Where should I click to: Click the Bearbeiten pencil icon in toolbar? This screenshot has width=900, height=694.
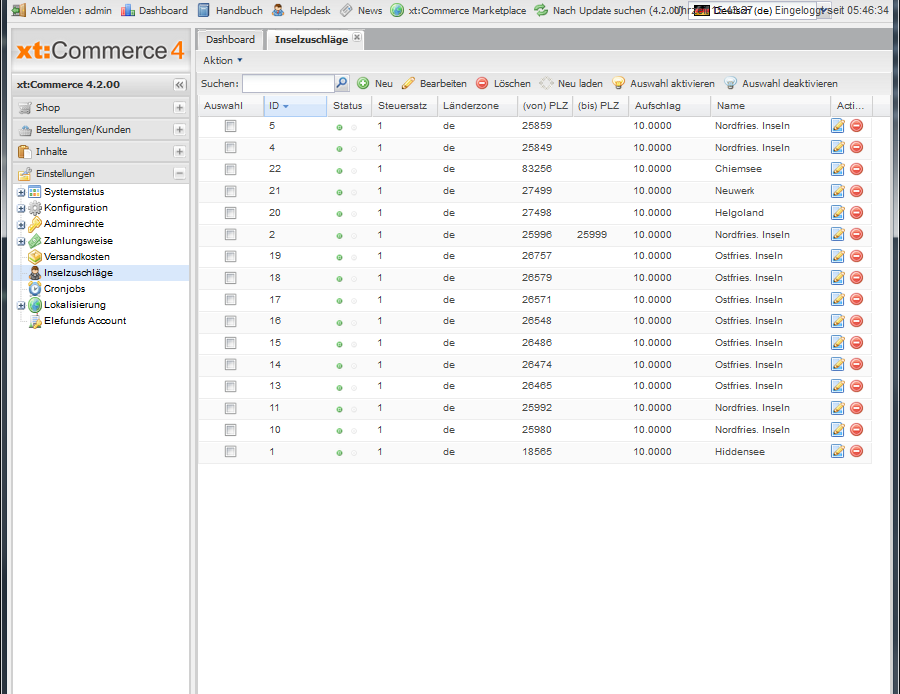408,84
